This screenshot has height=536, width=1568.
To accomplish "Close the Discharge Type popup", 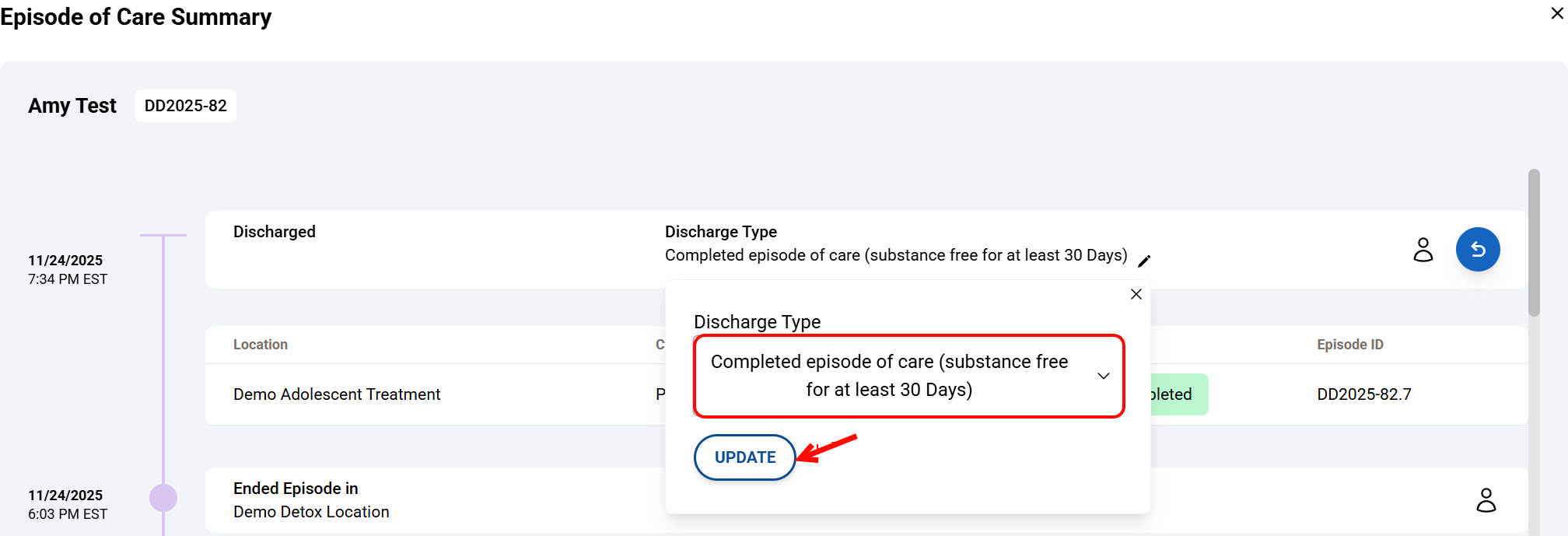I will point(1136,294).
